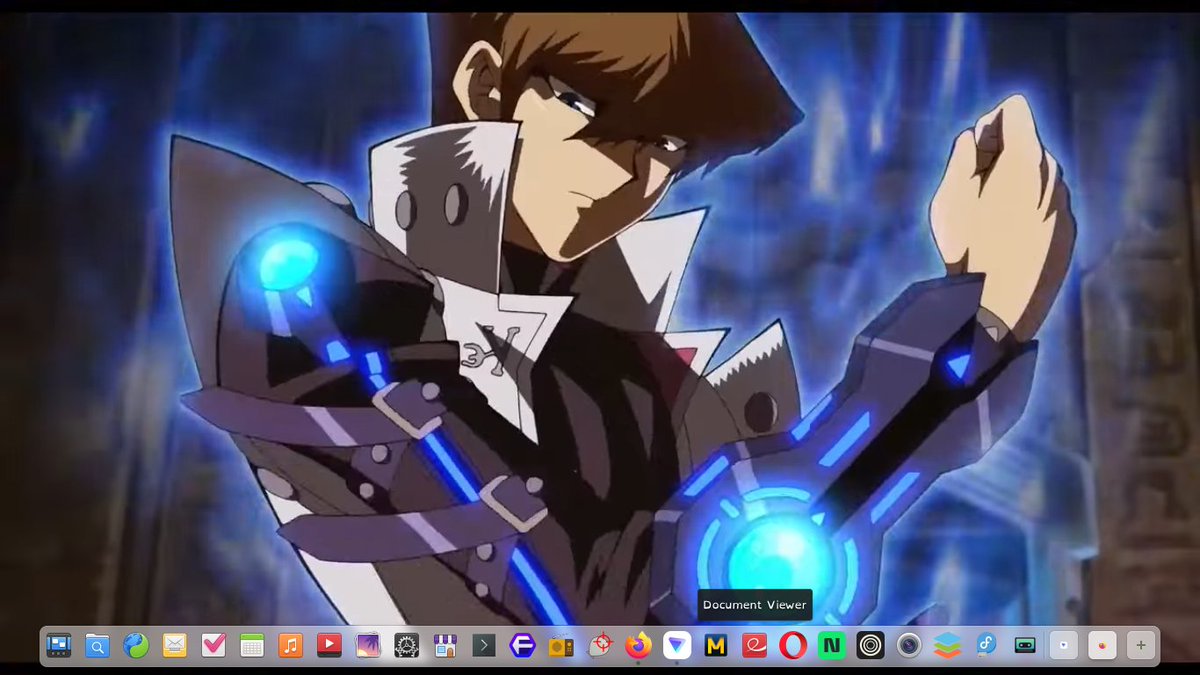Open System Settings gear icon
The image size is (1200, 675).
coord(406,646)
